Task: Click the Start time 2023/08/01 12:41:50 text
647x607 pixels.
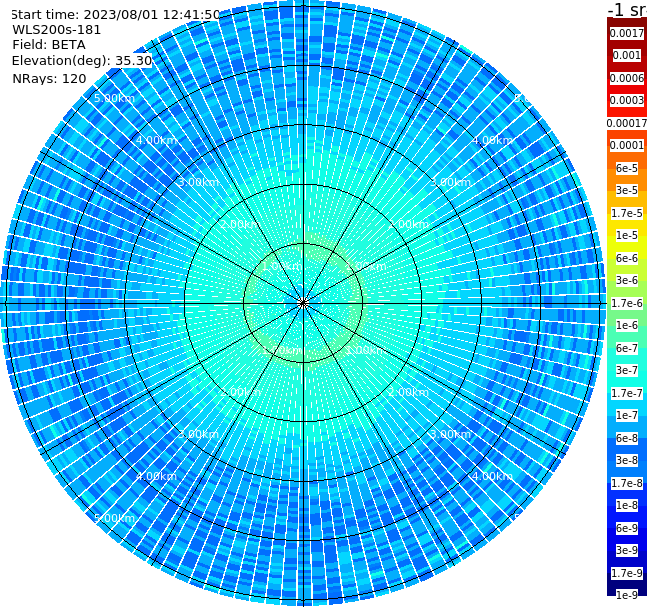Action: point(115,15)
